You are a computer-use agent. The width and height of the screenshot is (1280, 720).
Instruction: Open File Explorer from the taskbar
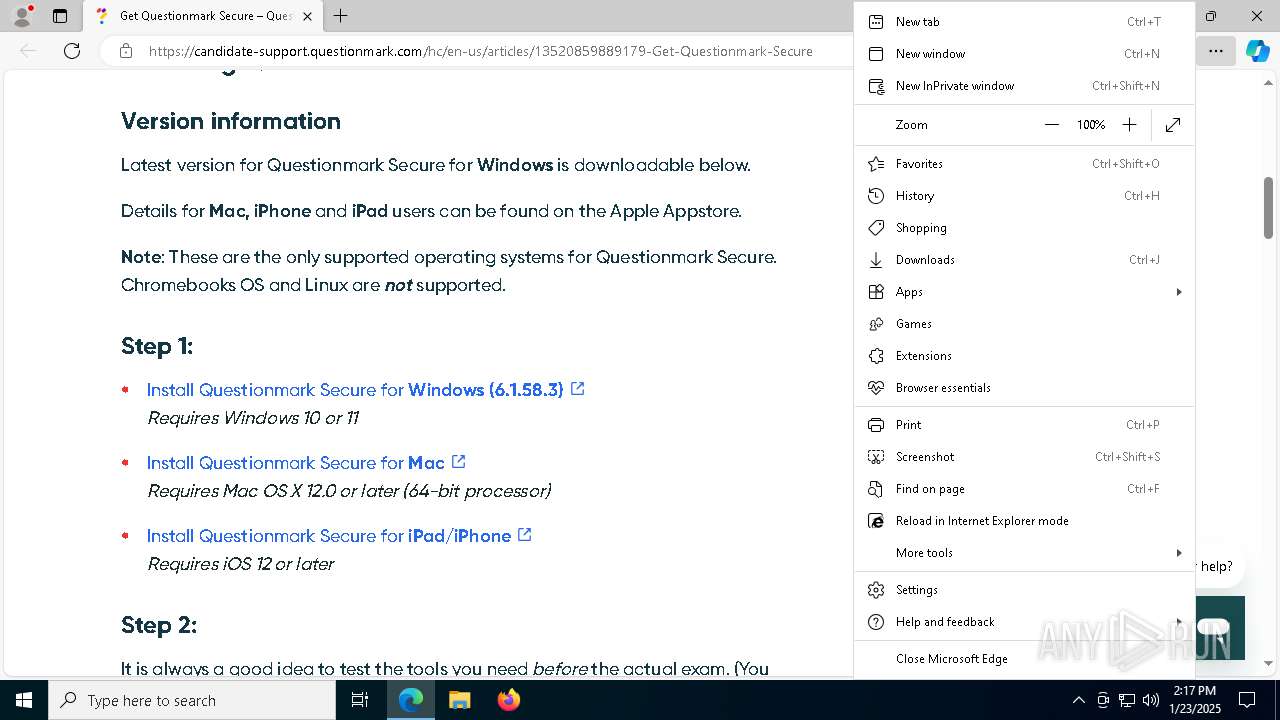tap(459, 700)
